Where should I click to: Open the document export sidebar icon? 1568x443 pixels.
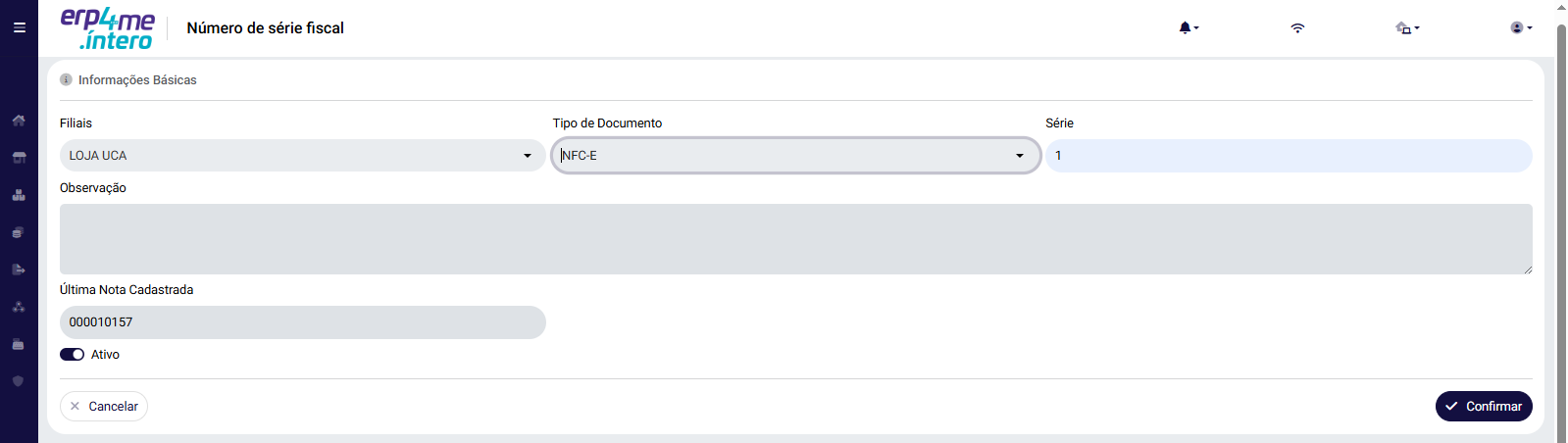coord(19,270)
